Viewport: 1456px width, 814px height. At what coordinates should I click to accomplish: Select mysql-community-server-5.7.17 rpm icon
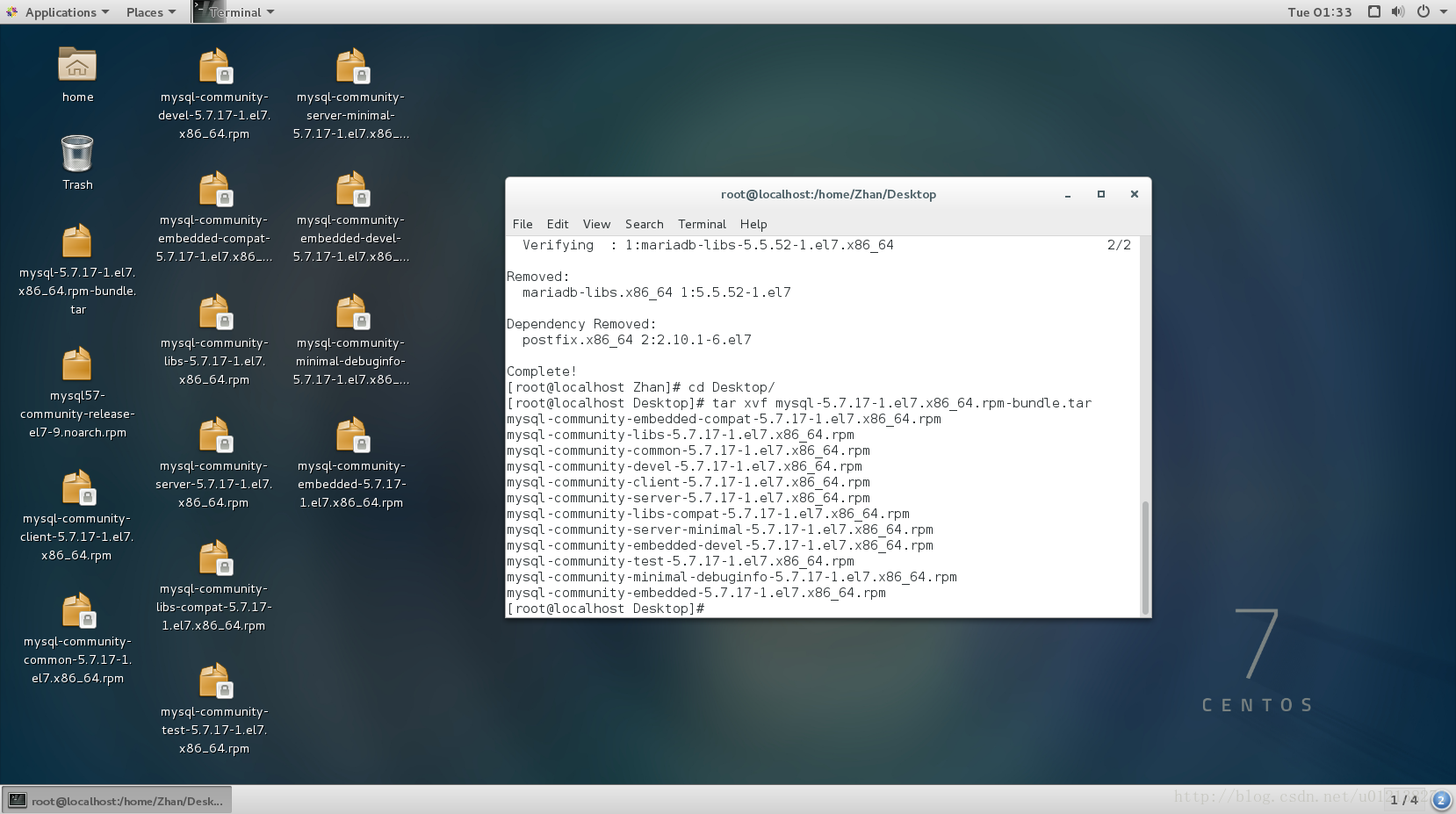tap(214, 435)
